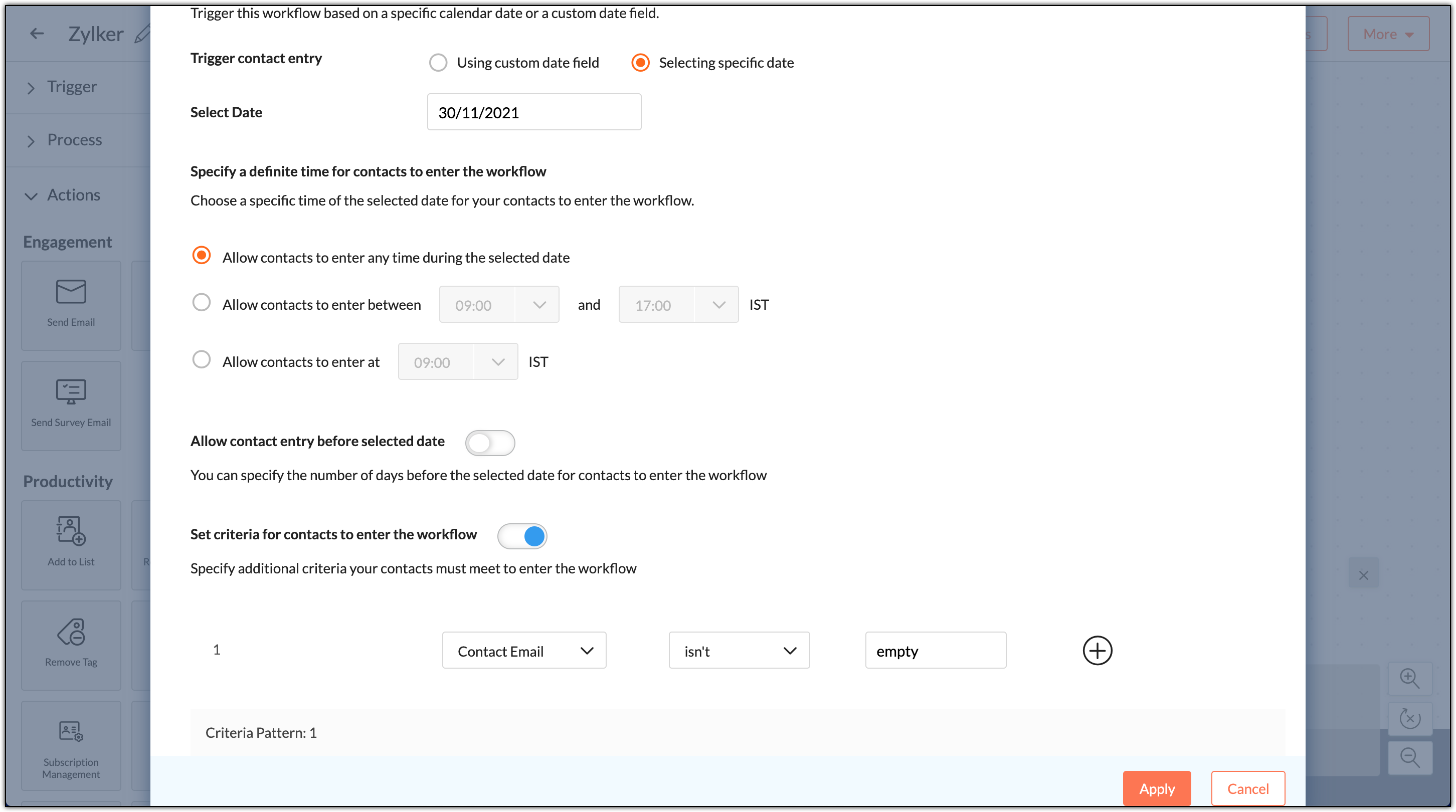Select Allow contacts to enter between radio
1456x812 pixels.
201,303
